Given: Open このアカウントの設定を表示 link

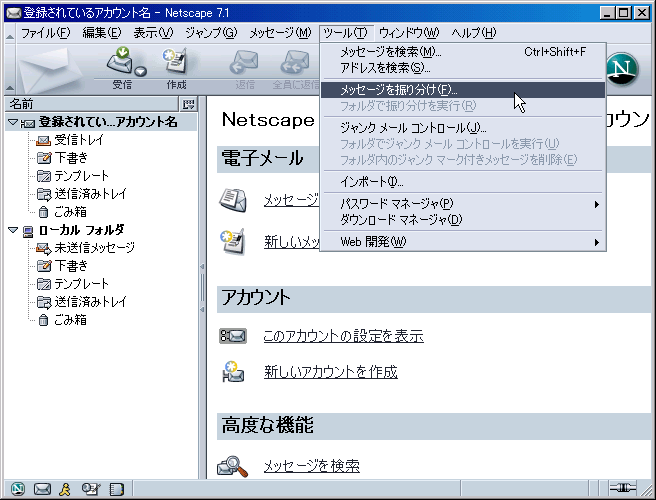Looking at the screenshot, I should (x=343, y=336).
